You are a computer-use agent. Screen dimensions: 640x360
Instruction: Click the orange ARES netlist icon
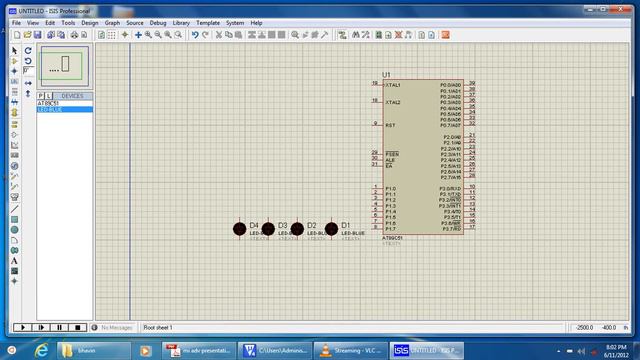[x=445, y=35]
